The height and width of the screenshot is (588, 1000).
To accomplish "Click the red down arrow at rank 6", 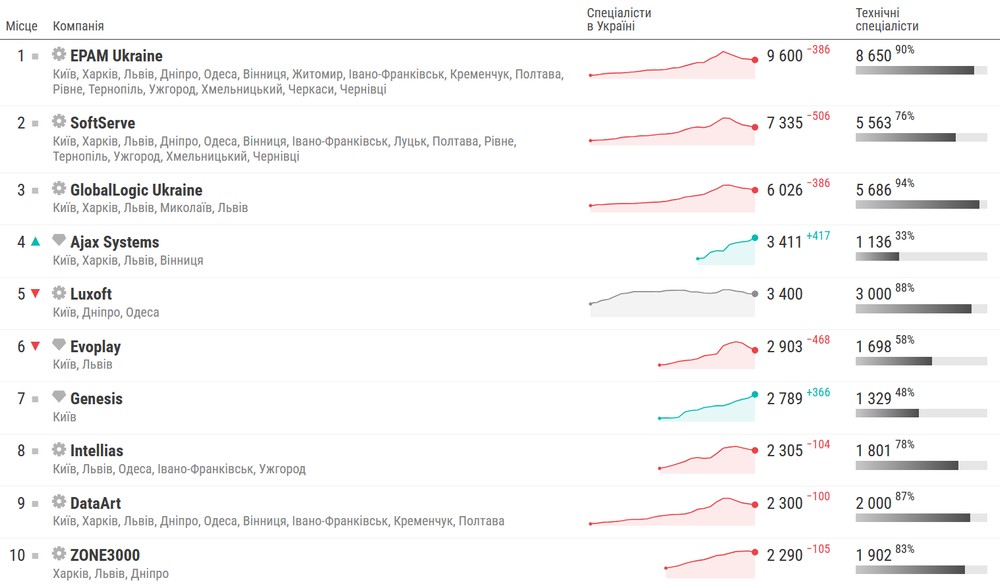I will tap(35, 346).
